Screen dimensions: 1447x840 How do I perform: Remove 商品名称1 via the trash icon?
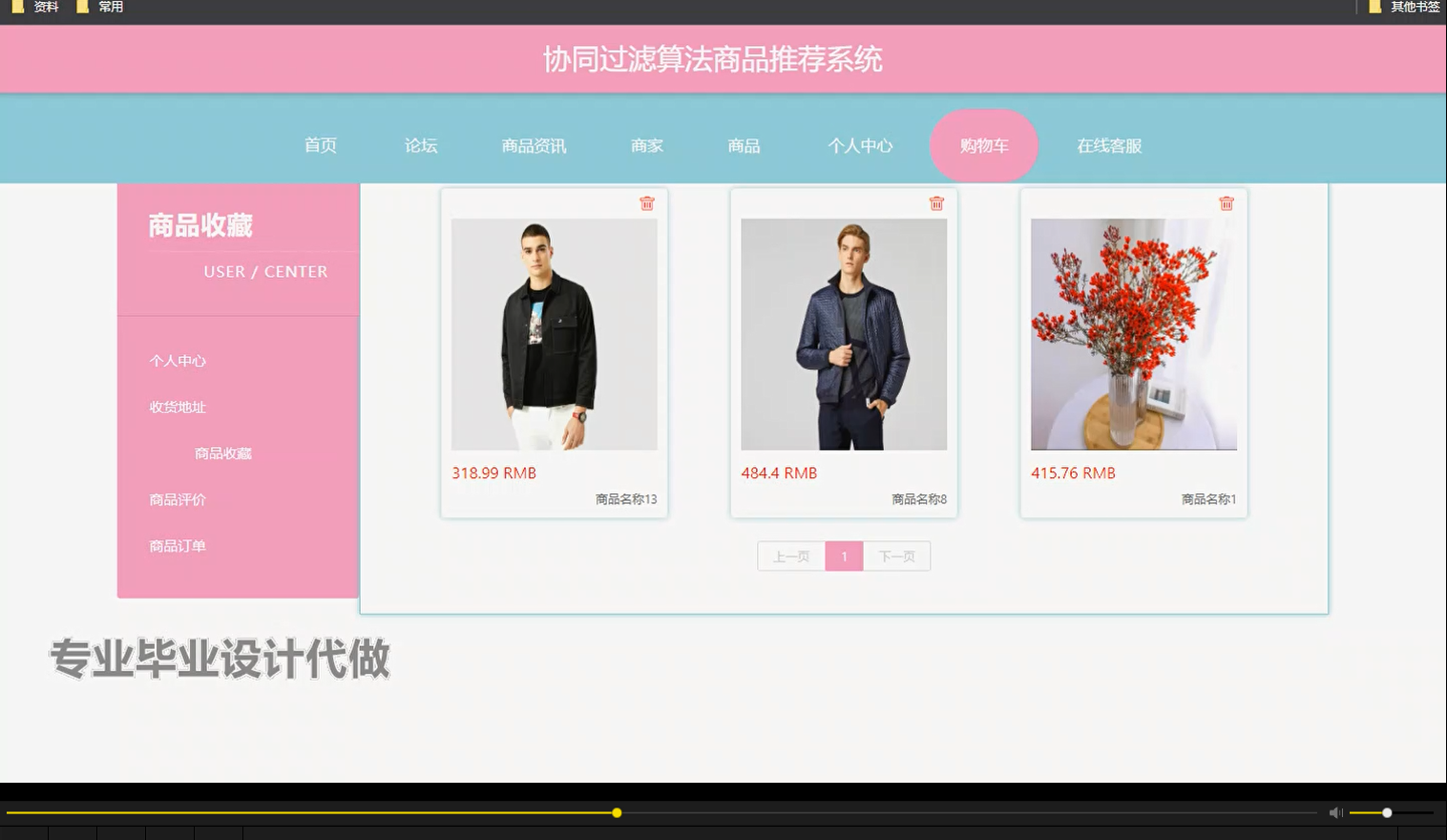coord(1227,202)
